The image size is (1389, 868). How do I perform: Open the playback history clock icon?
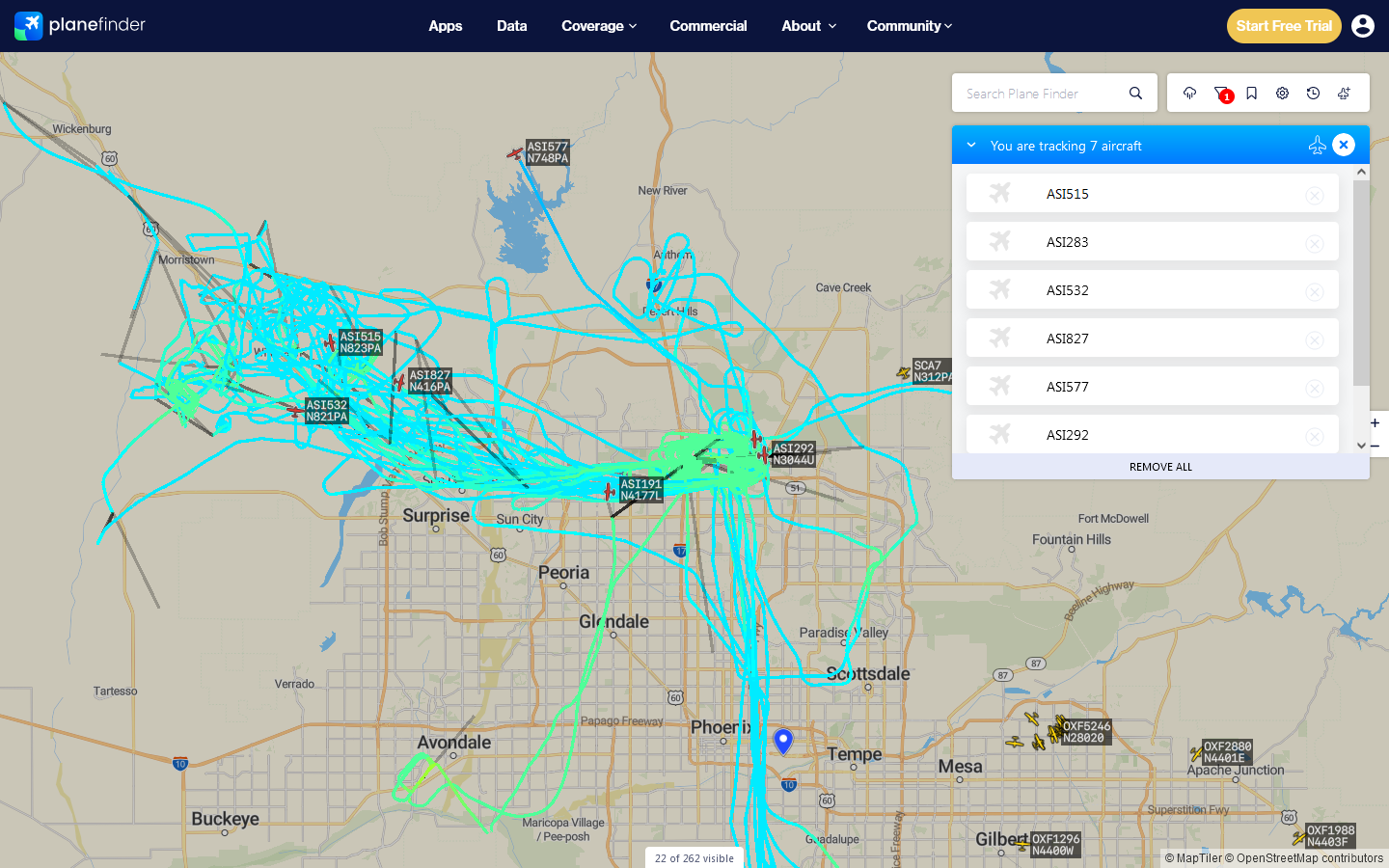tap(1313, 94)
